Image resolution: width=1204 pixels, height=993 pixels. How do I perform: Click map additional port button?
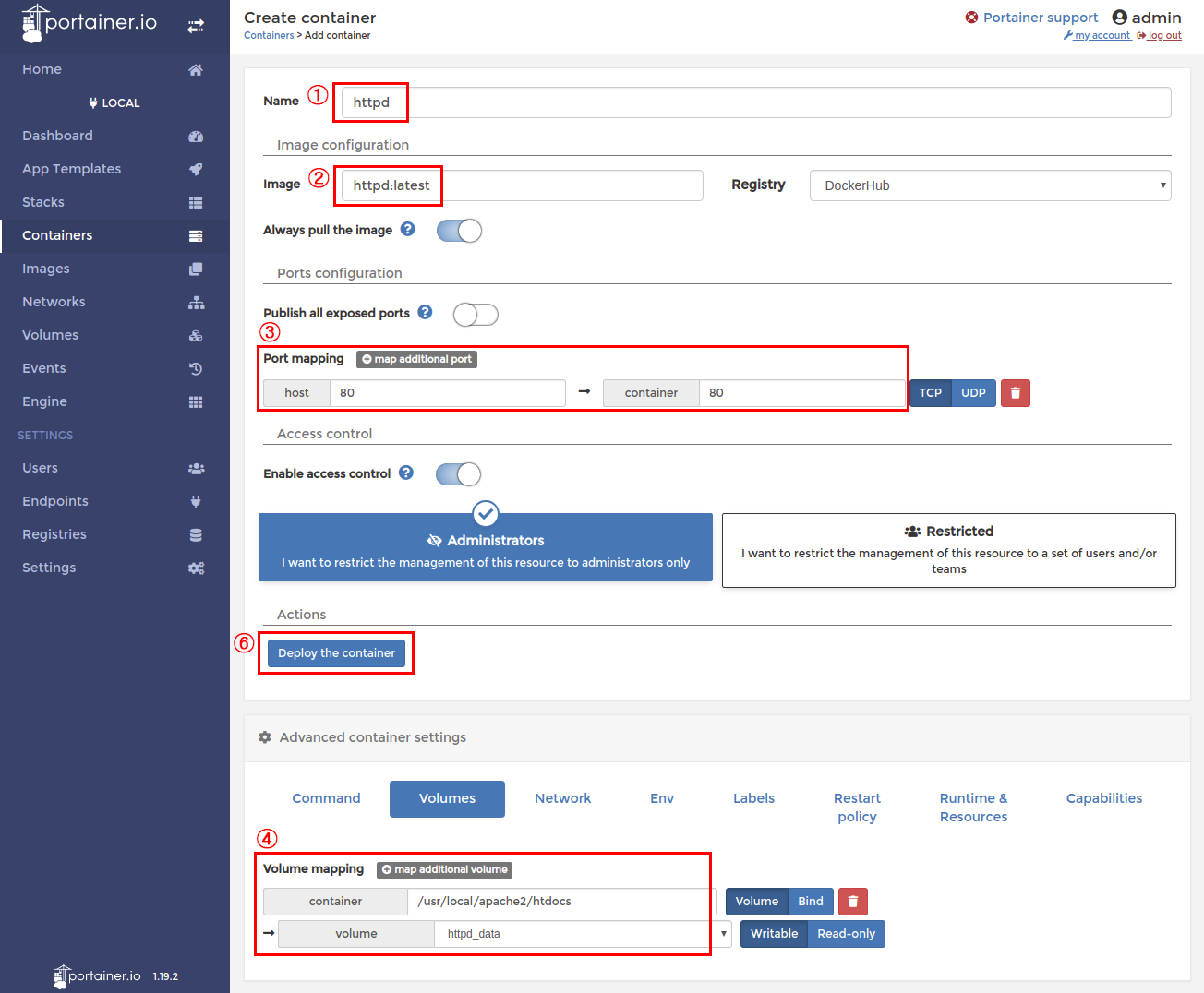point(417,359)
